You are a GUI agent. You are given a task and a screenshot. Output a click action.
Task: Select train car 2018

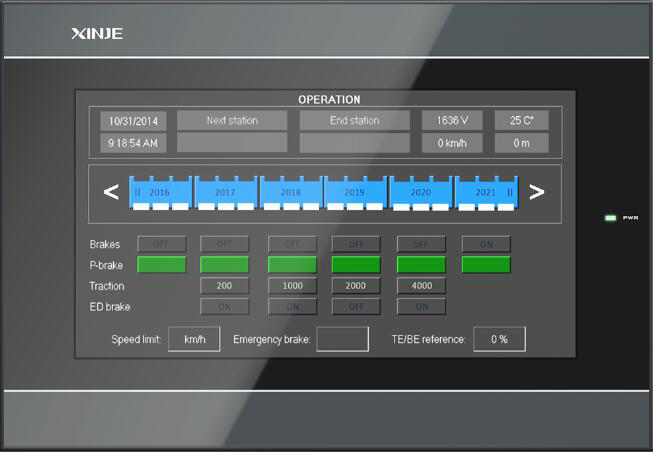tap(291, 191)
